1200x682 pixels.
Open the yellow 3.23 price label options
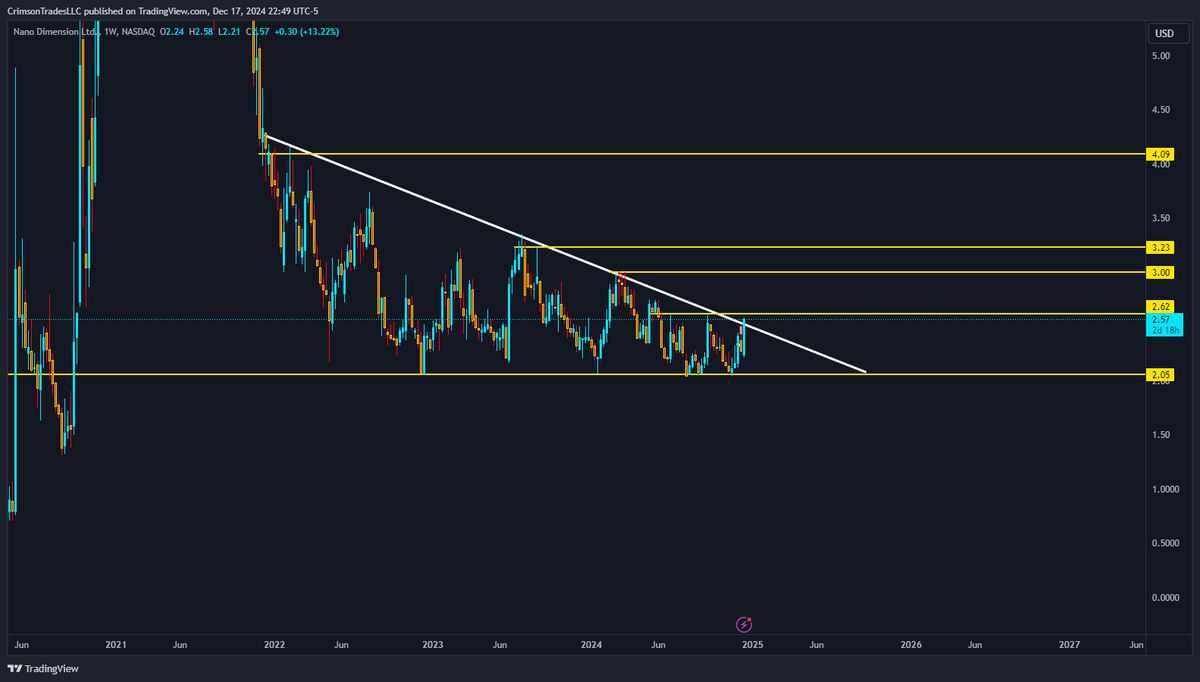pos(1160,246)
